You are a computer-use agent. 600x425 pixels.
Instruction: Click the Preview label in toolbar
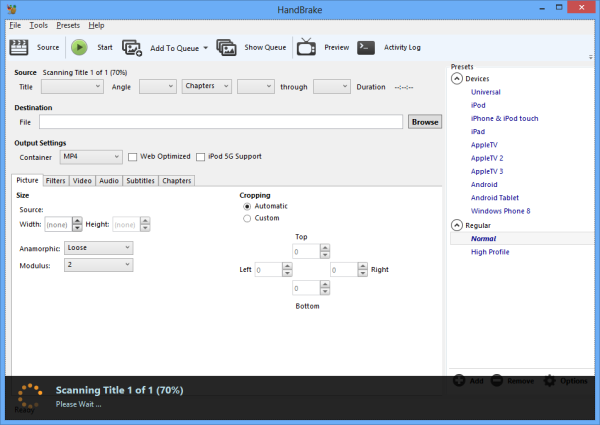click(x=337, y=47)
